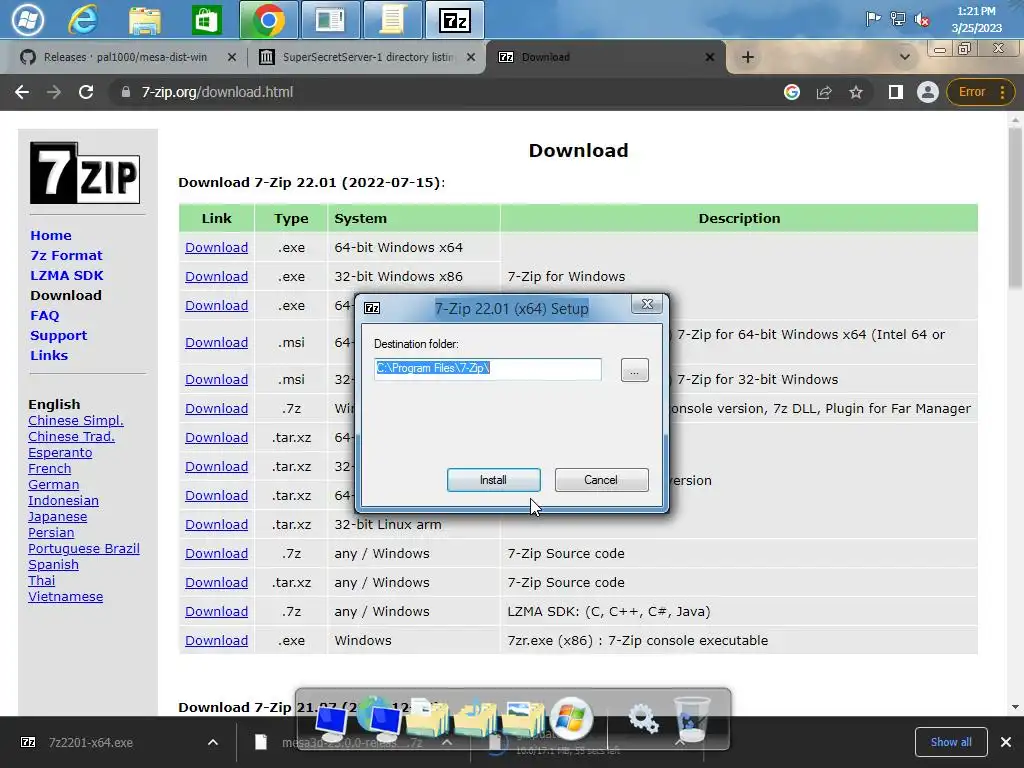
Task: Open the Windows Start orb in the taskbar
Action: point(27,20)
